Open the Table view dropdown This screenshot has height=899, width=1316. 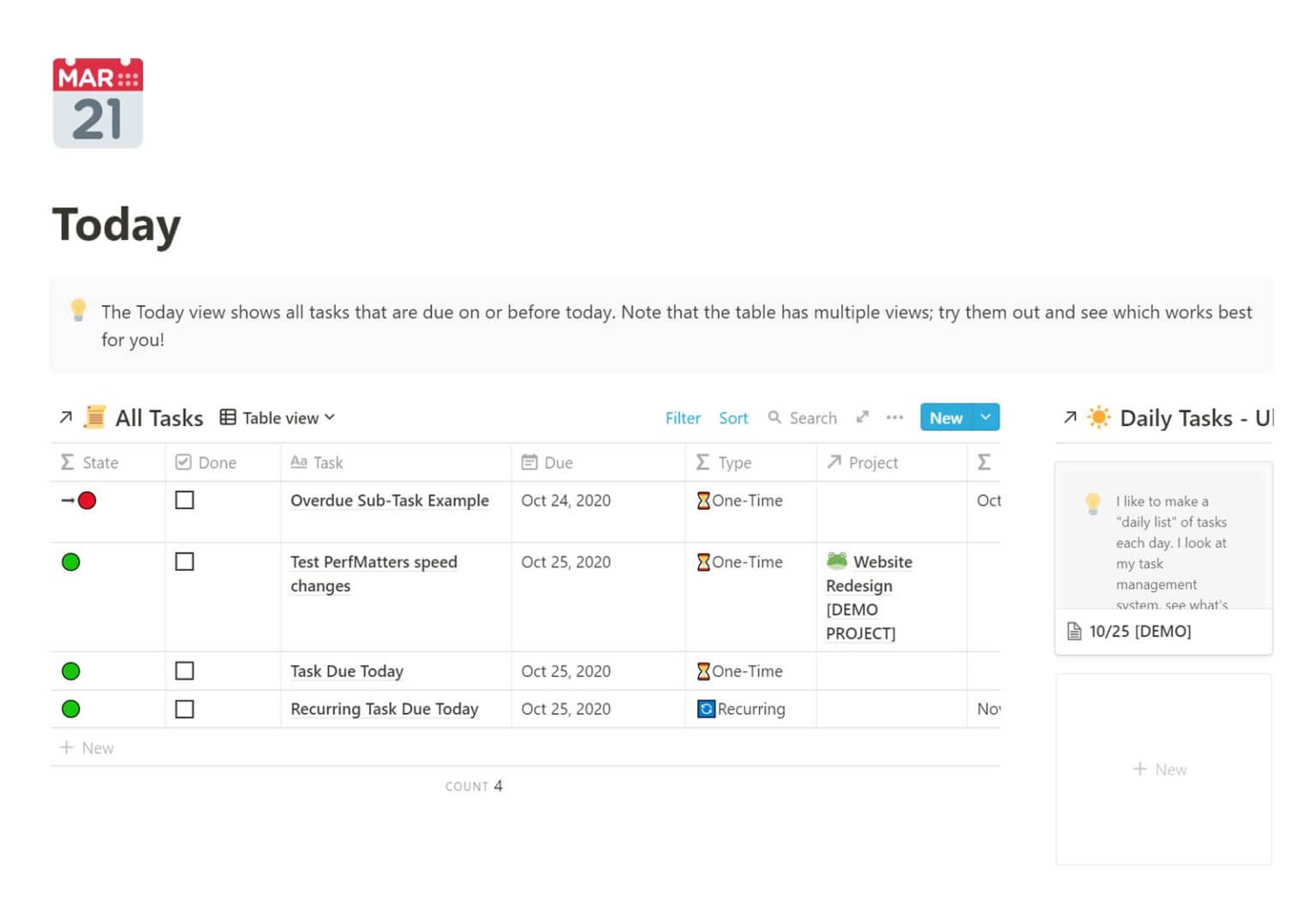tap(278, 417)
